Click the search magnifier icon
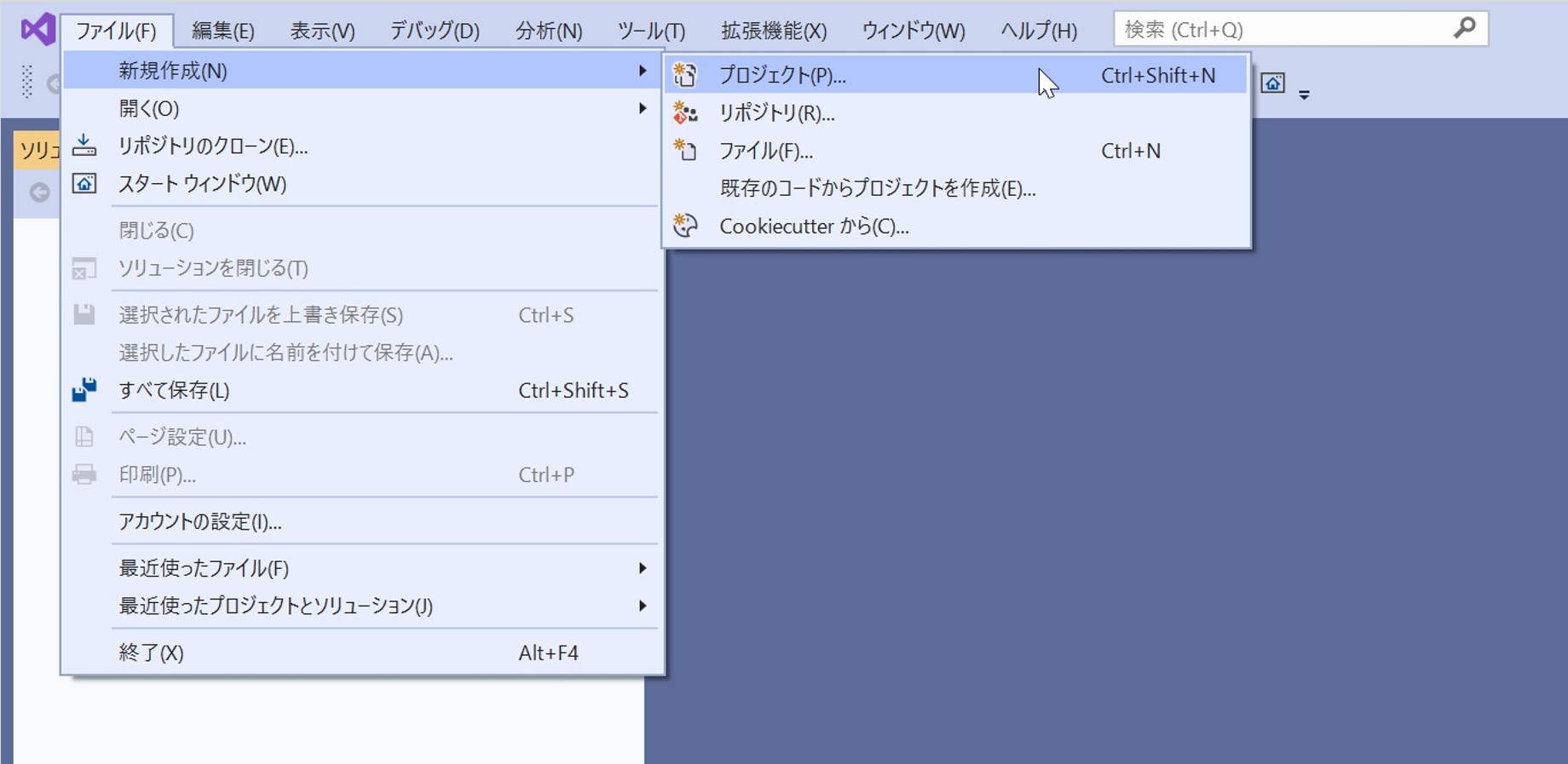Image resolution: width=1568 pixels, height=764 pixels. point(1464,29)
